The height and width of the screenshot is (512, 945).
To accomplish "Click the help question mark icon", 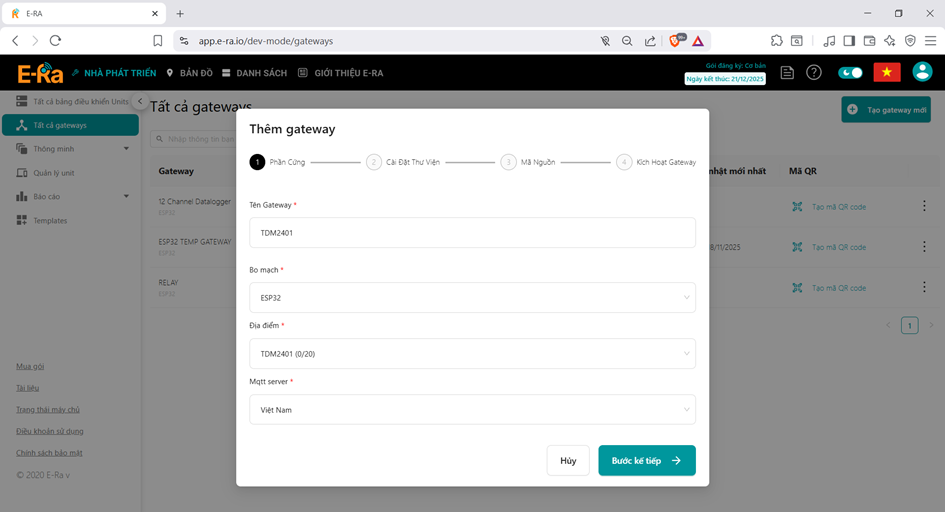I will point(814,72).
